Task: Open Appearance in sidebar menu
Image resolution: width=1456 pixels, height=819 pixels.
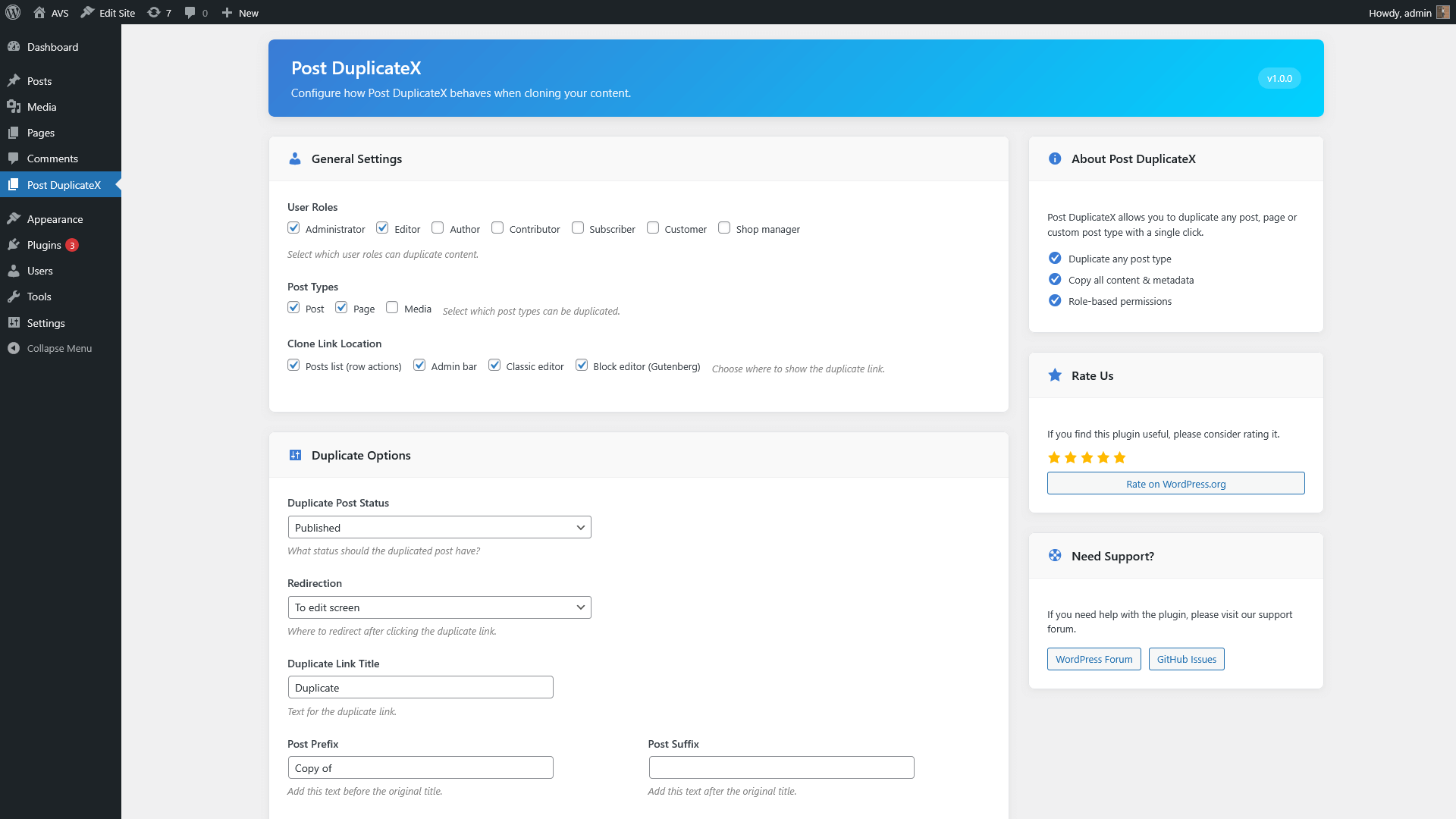Action: [61, 219]
